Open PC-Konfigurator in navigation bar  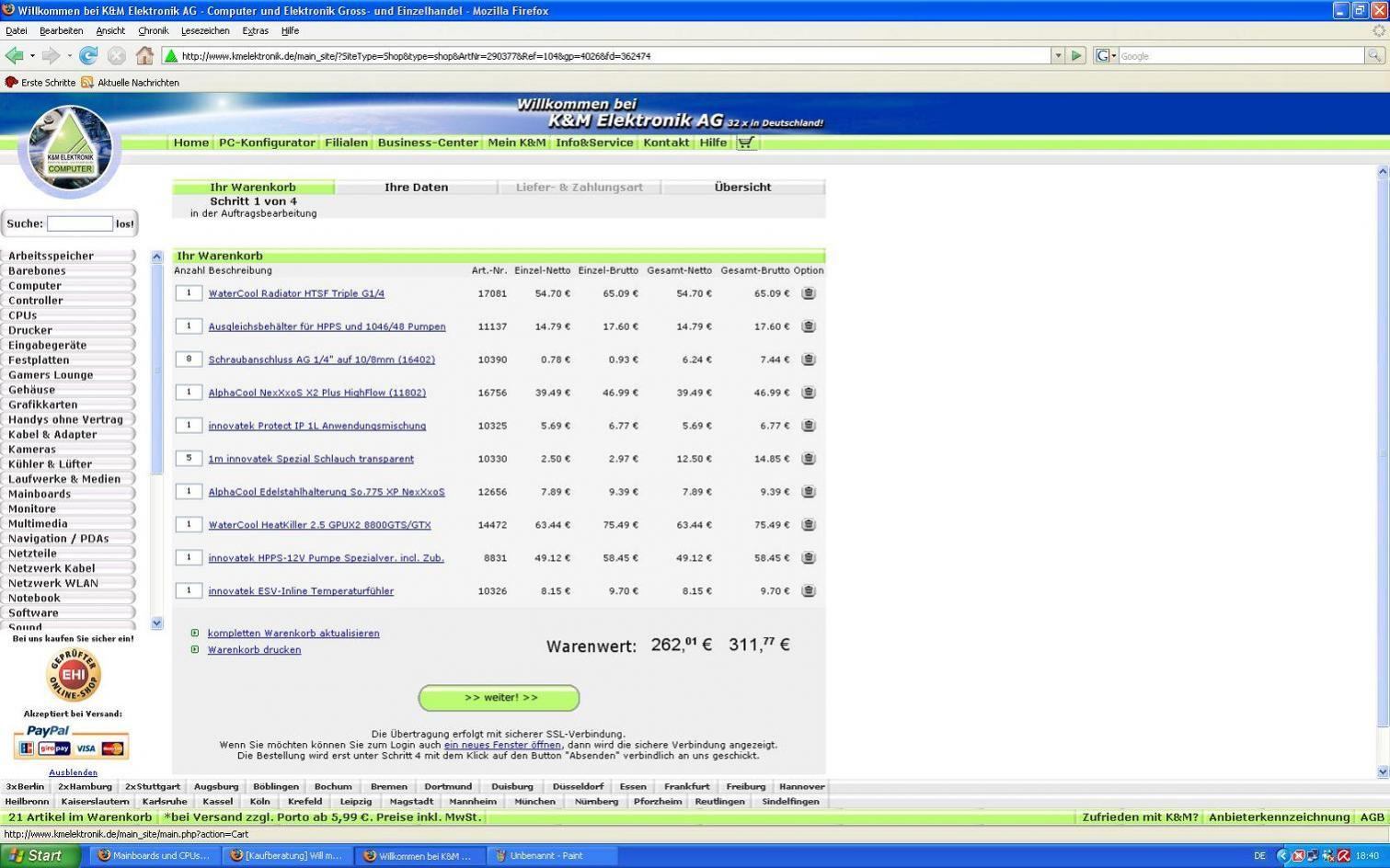click(267, 143)
